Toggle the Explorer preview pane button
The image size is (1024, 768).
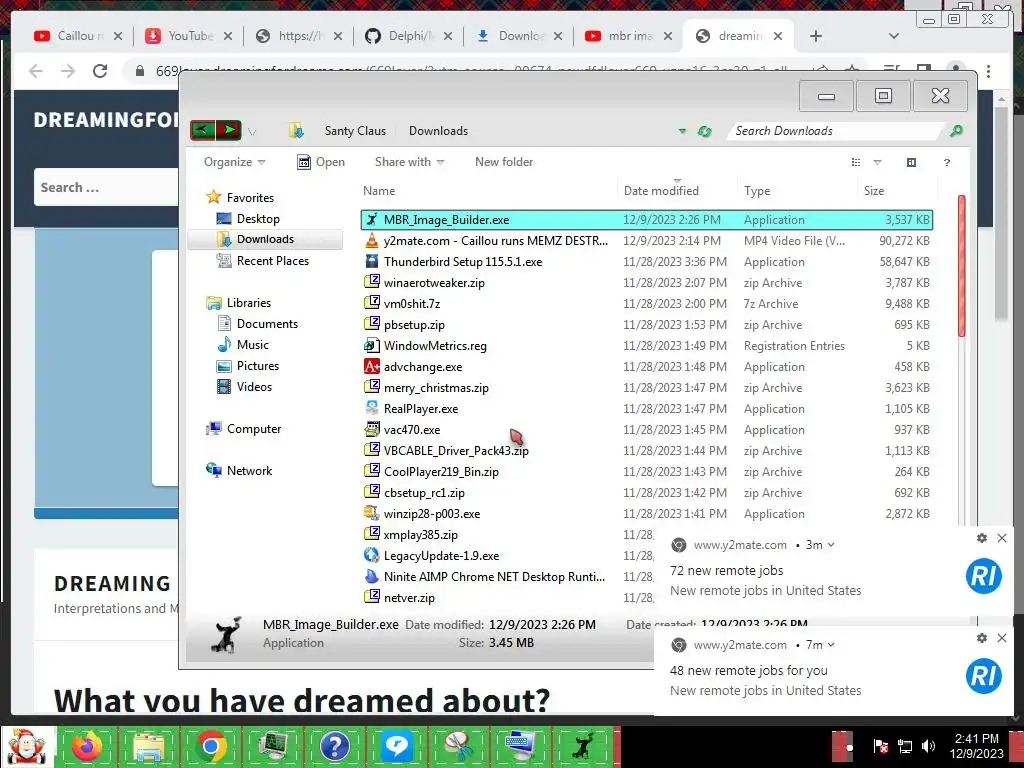pyautogui.click(x=911, y=162)
